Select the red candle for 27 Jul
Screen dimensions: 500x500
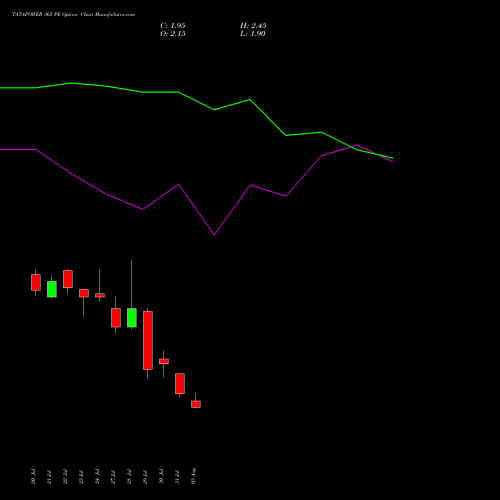coord(116,318)
